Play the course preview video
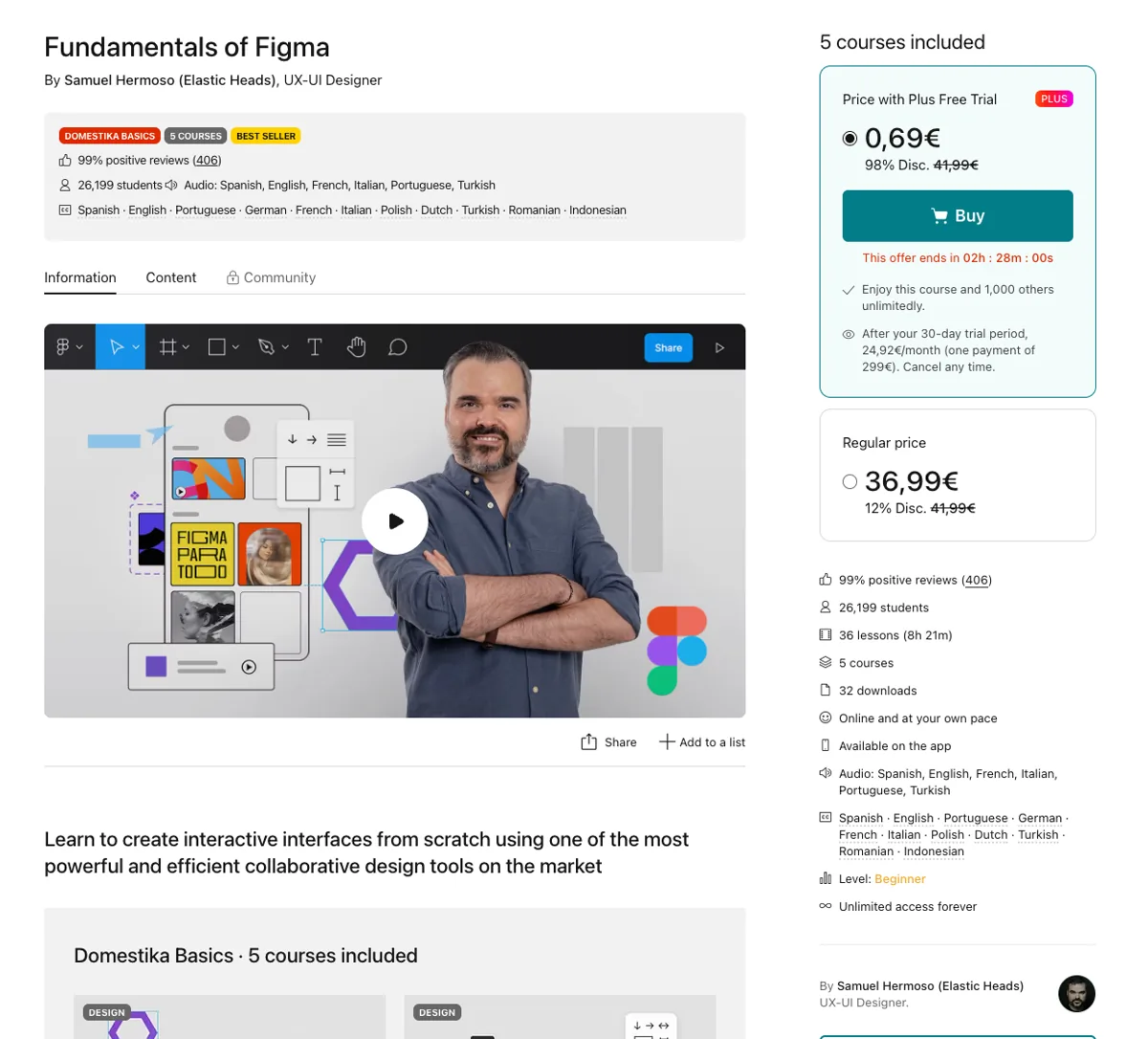The height and width of the screenshot is (1039, 1148). pyautogui.click(x=394, y=521)
